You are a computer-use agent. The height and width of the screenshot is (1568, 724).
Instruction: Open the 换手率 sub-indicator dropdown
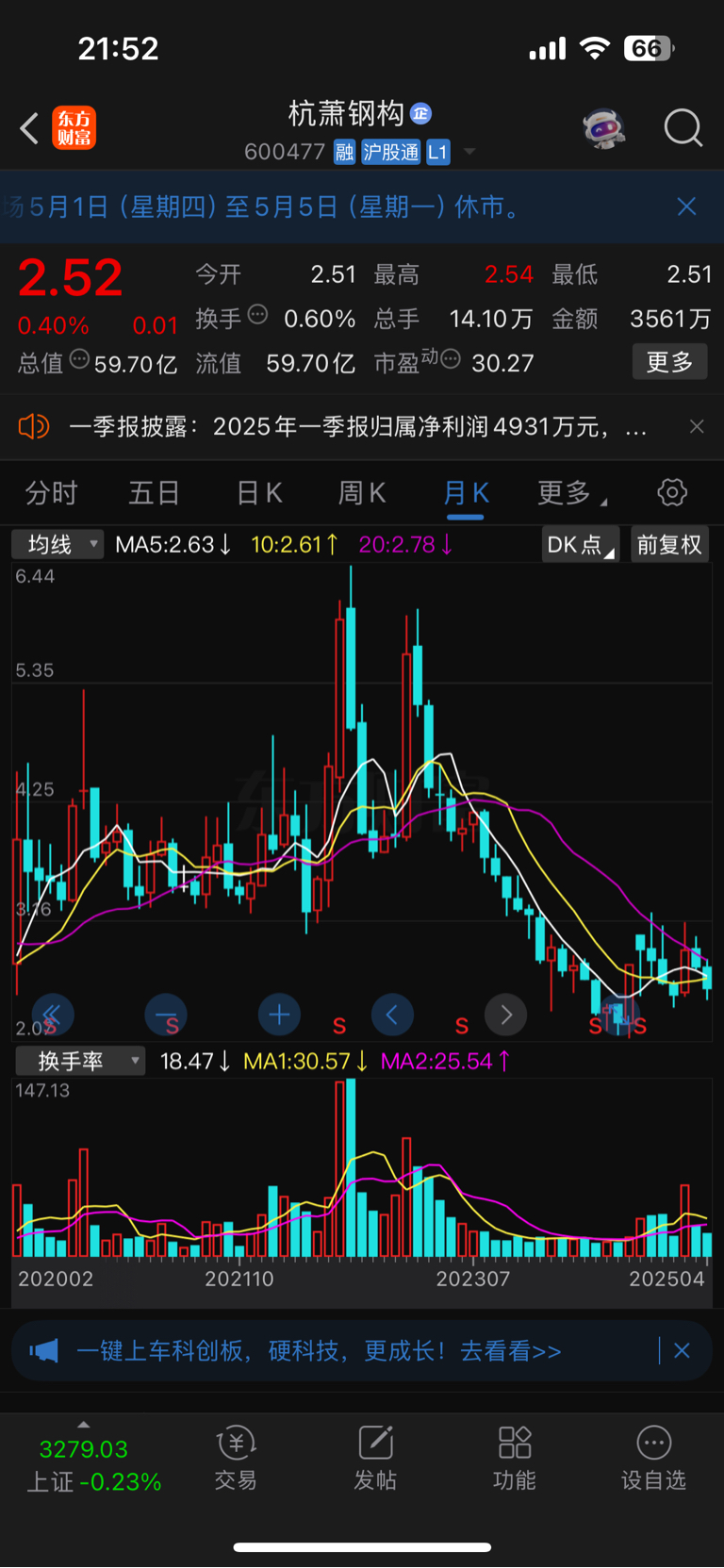(80, 1061)
